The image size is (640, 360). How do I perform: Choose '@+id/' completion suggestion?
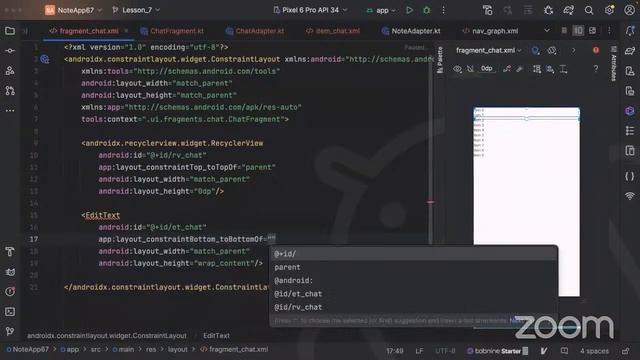point(413,254)
